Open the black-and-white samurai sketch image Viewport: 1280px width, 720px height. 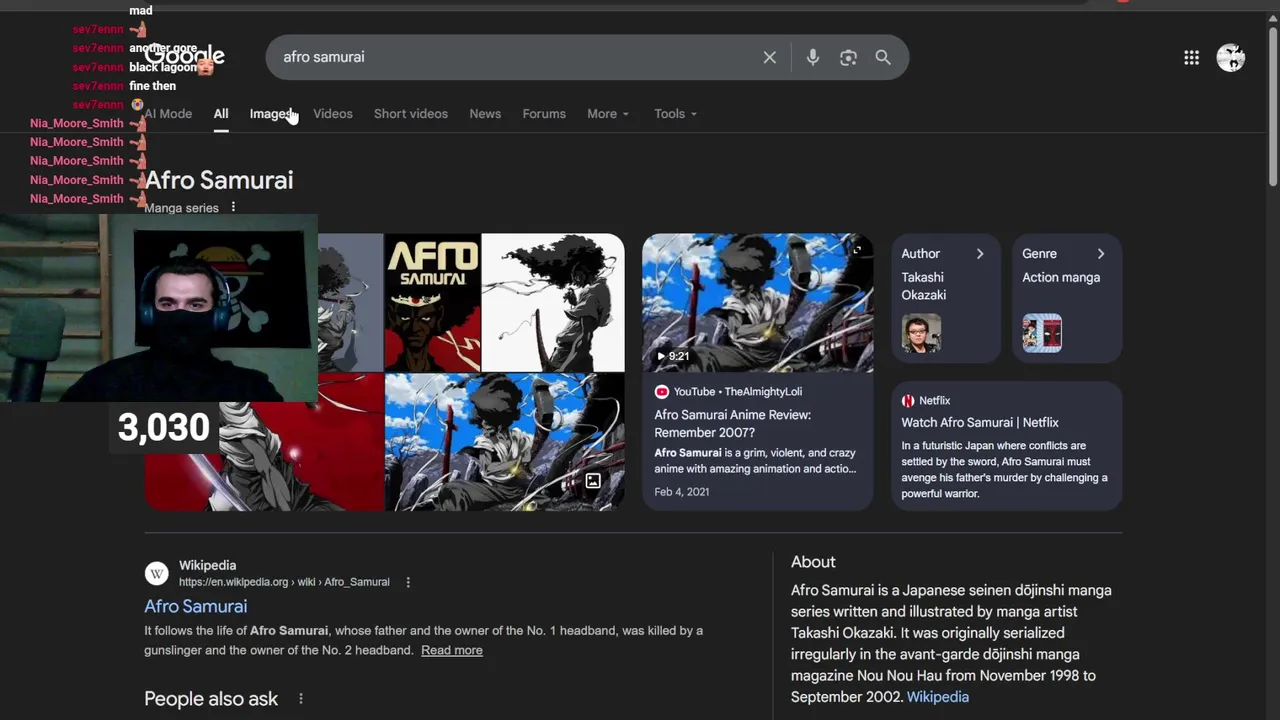(x=554, y=303)
